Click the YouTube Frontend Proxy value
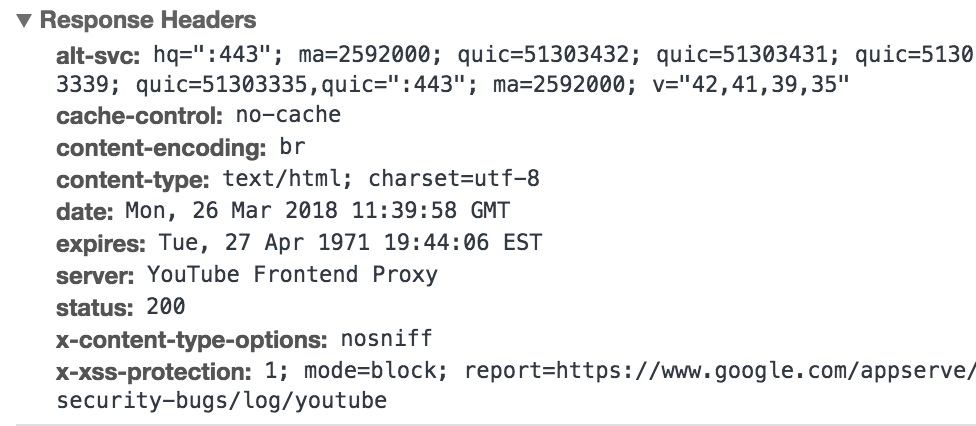This screenshot has height=426, width=976. [x=293, y=275]
